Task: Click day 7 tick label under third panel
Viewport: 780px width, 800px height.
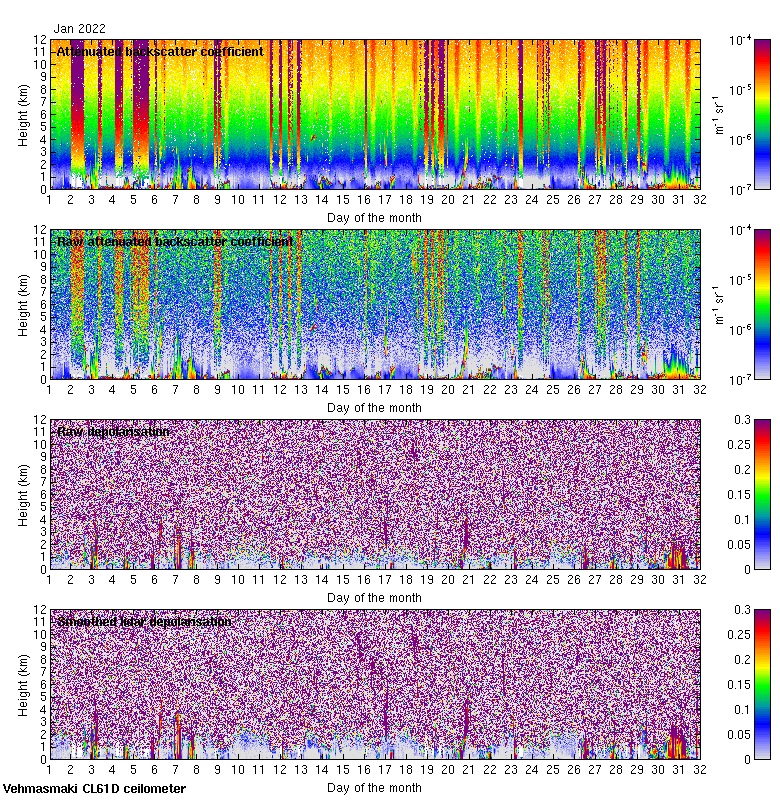Action: [175, 580]
